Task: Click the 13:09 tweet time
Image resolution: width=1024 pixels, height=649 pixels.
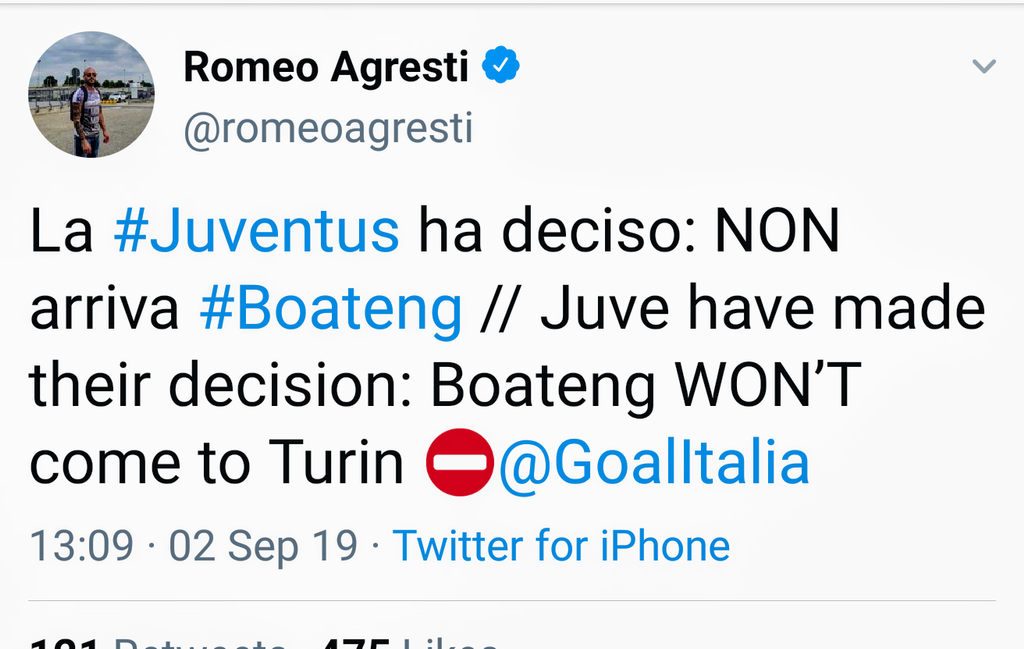Action: pyautogui.click(x=81, y=546)
